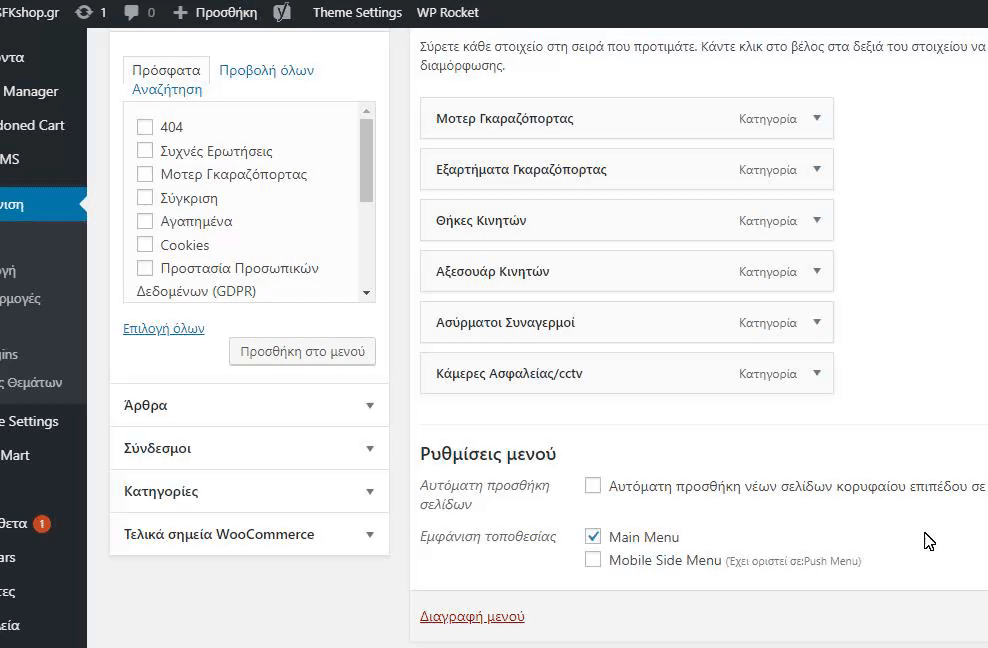Click the Yoast SEO icon in admin bar
Screen dimensions: 988x648
point(283,13)
